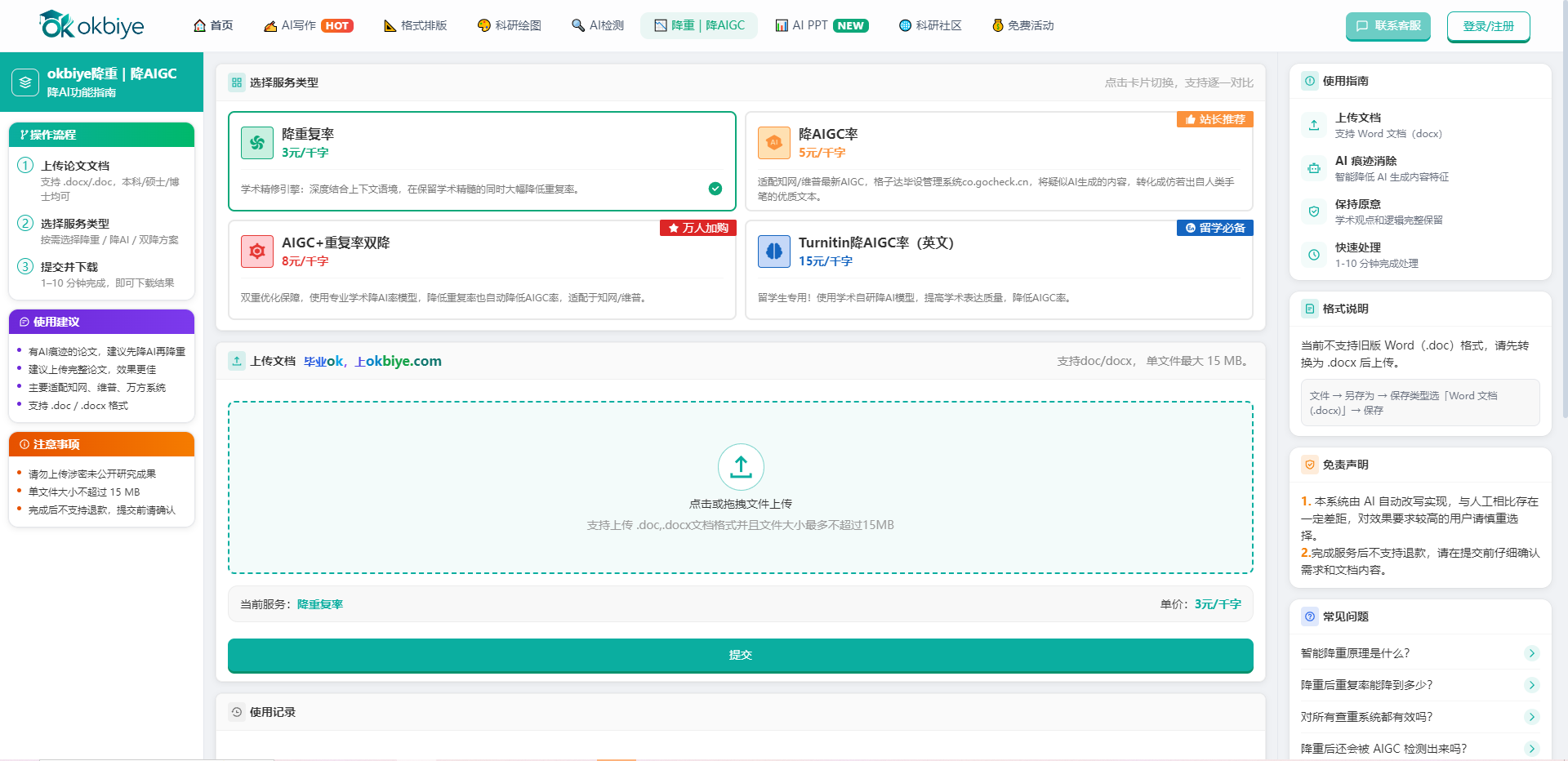Expand the 智能降重原理是什么? question
The height and width of the screenshot is (761, 1568).
1420,653
